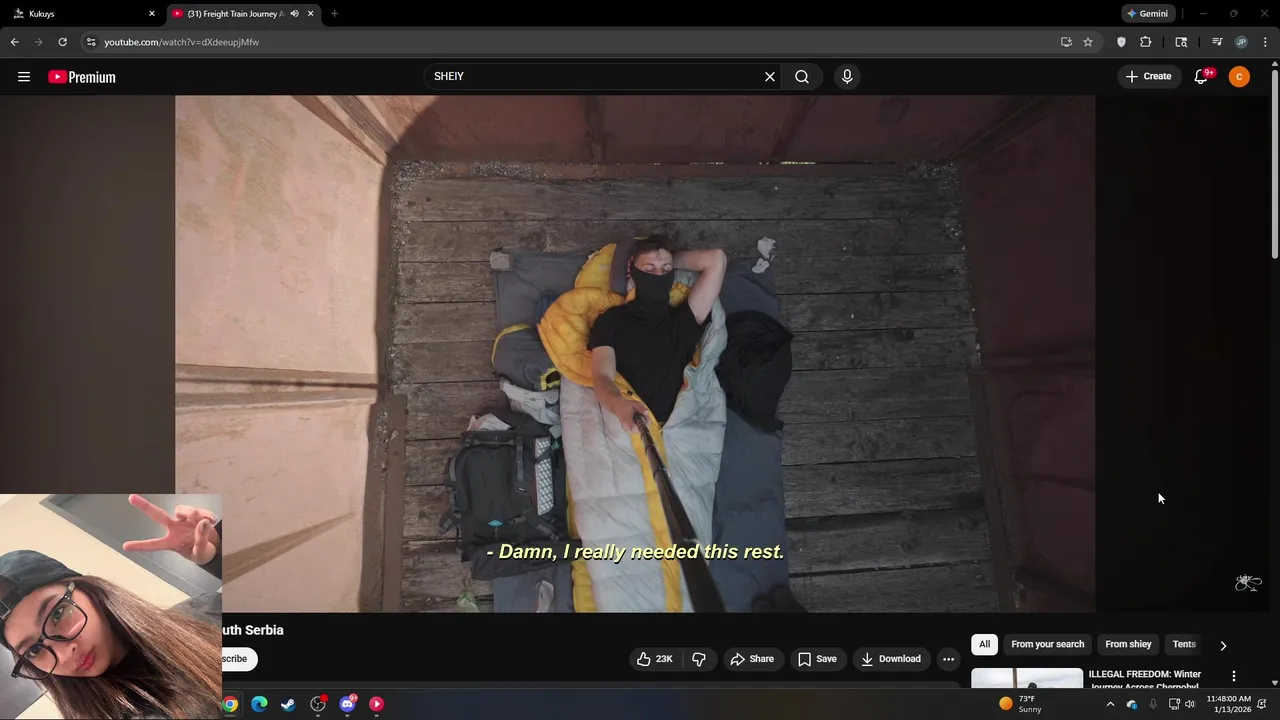
Task: Open Discord from taskbar
Action: tap(347, 704)
